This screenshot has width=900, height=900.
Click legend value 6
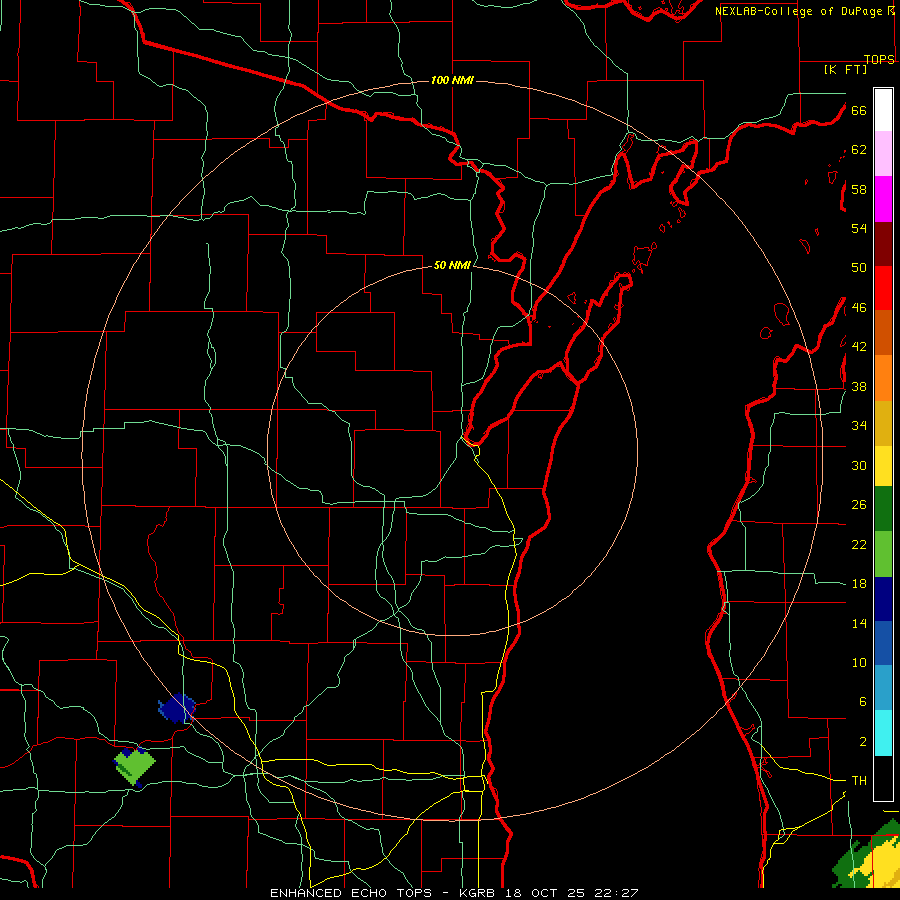coord(863,702)
